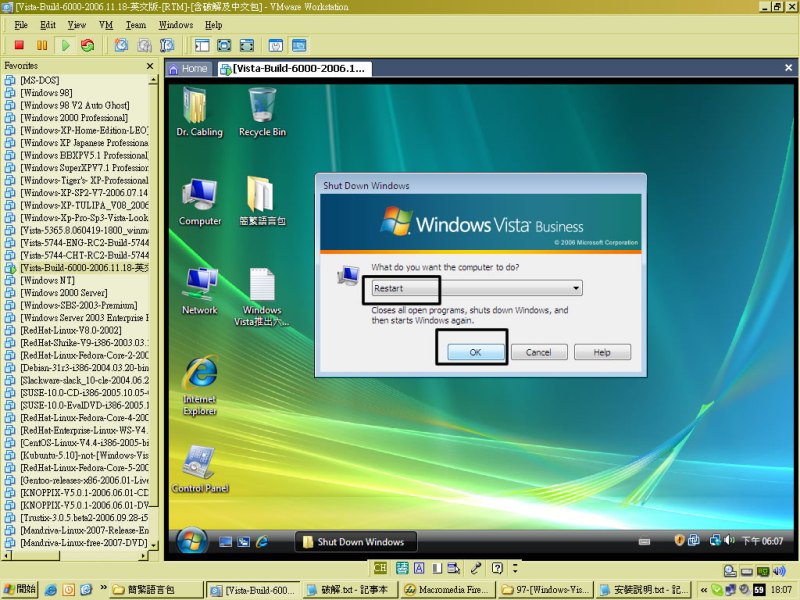Click the Network desktop icon
Viewport: 800px width, 600px height.
click(200, 291)
